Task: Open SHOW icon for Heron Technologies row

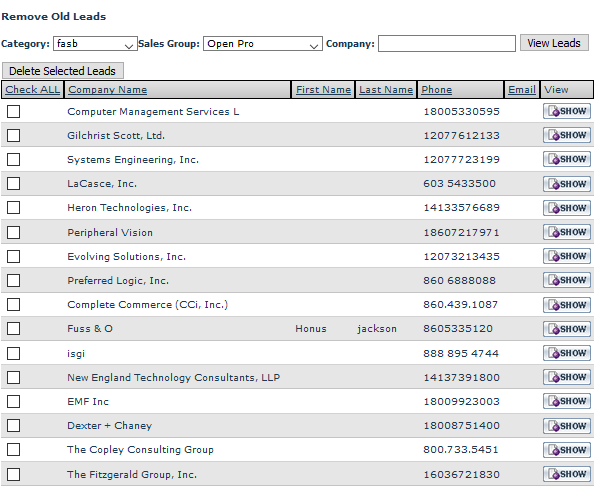Action: point(566,208)
